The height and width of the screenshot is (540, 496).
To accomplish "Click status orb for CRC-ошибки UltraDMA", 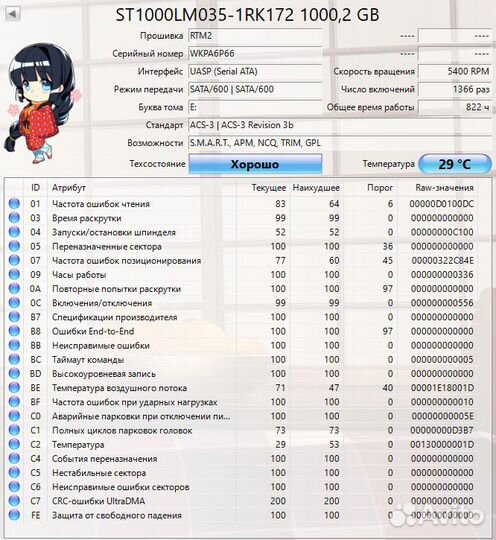I will (14, 500).
